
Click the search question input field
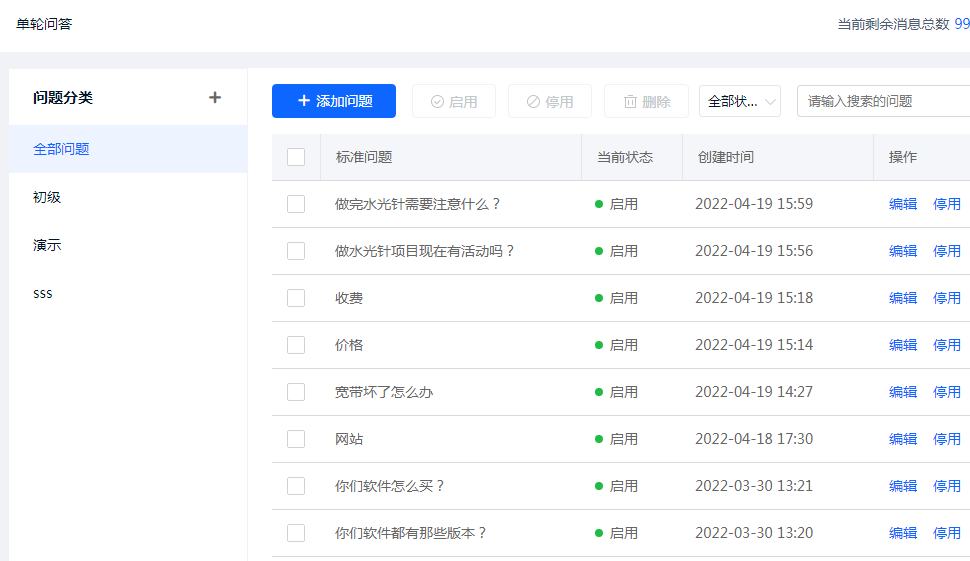[x=880, y=101]
